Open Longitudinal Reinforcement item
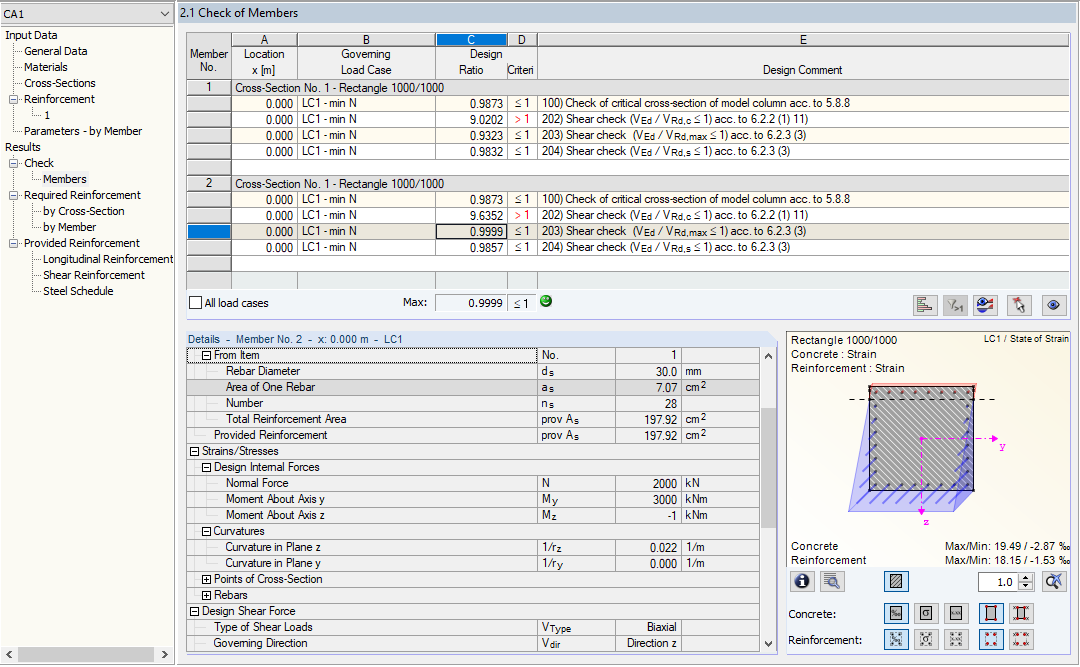1080x667 pixels. (108, 259)
